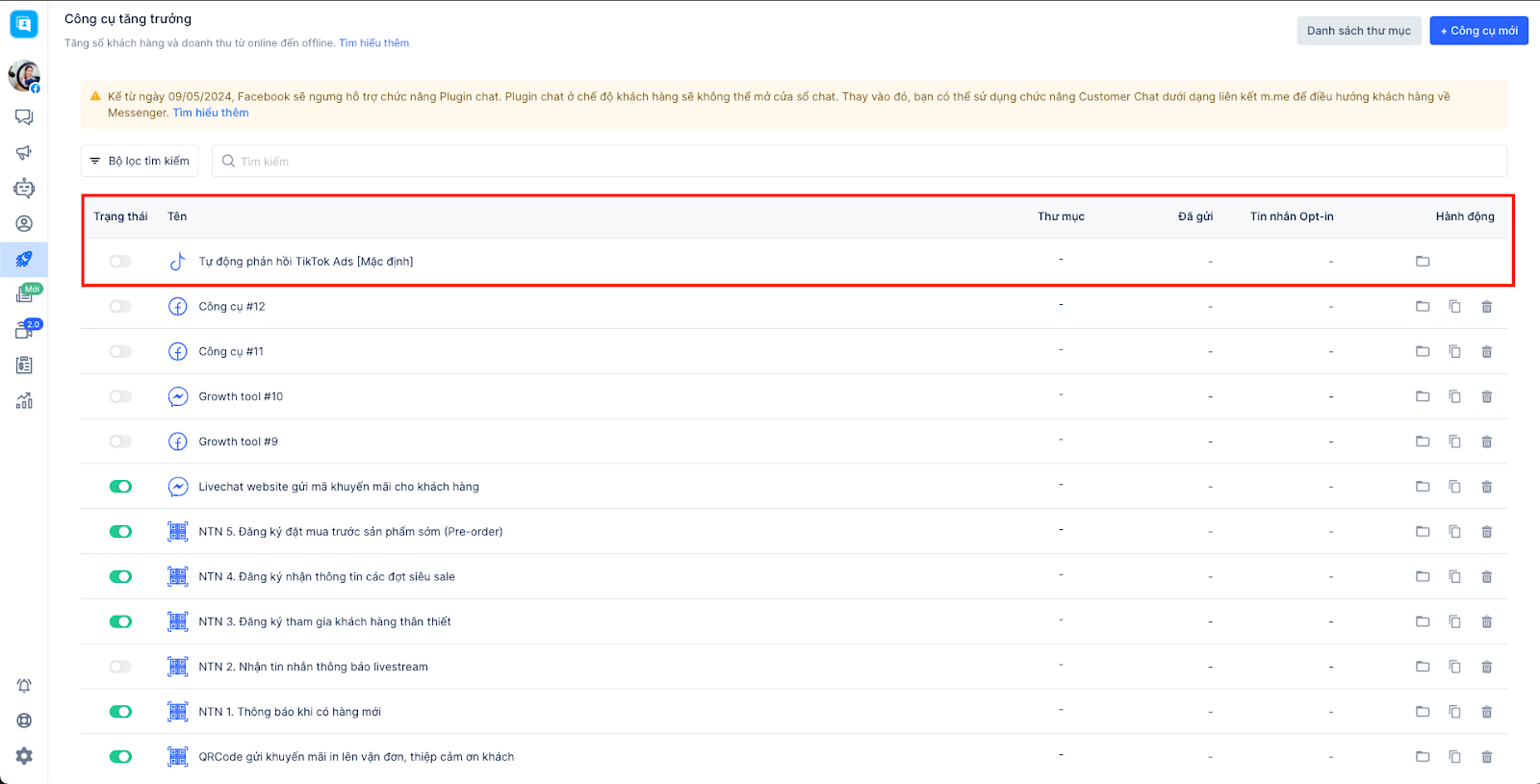Turn on the Growth tool #10 switch
This screenshot has width=1540, height=784.
point(120,396)
